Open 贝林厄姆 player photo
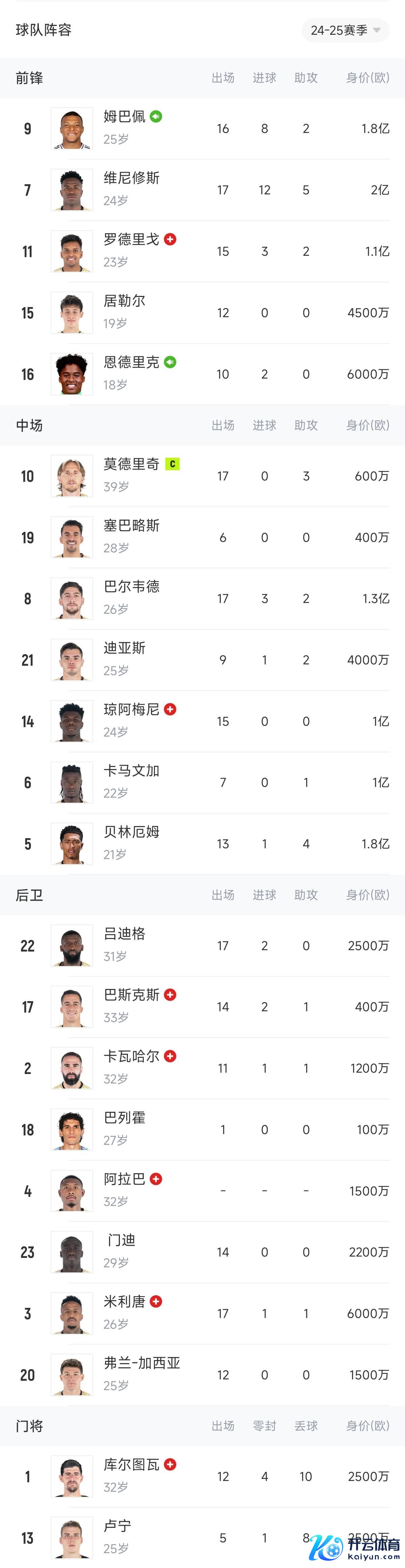 [72, 844]
